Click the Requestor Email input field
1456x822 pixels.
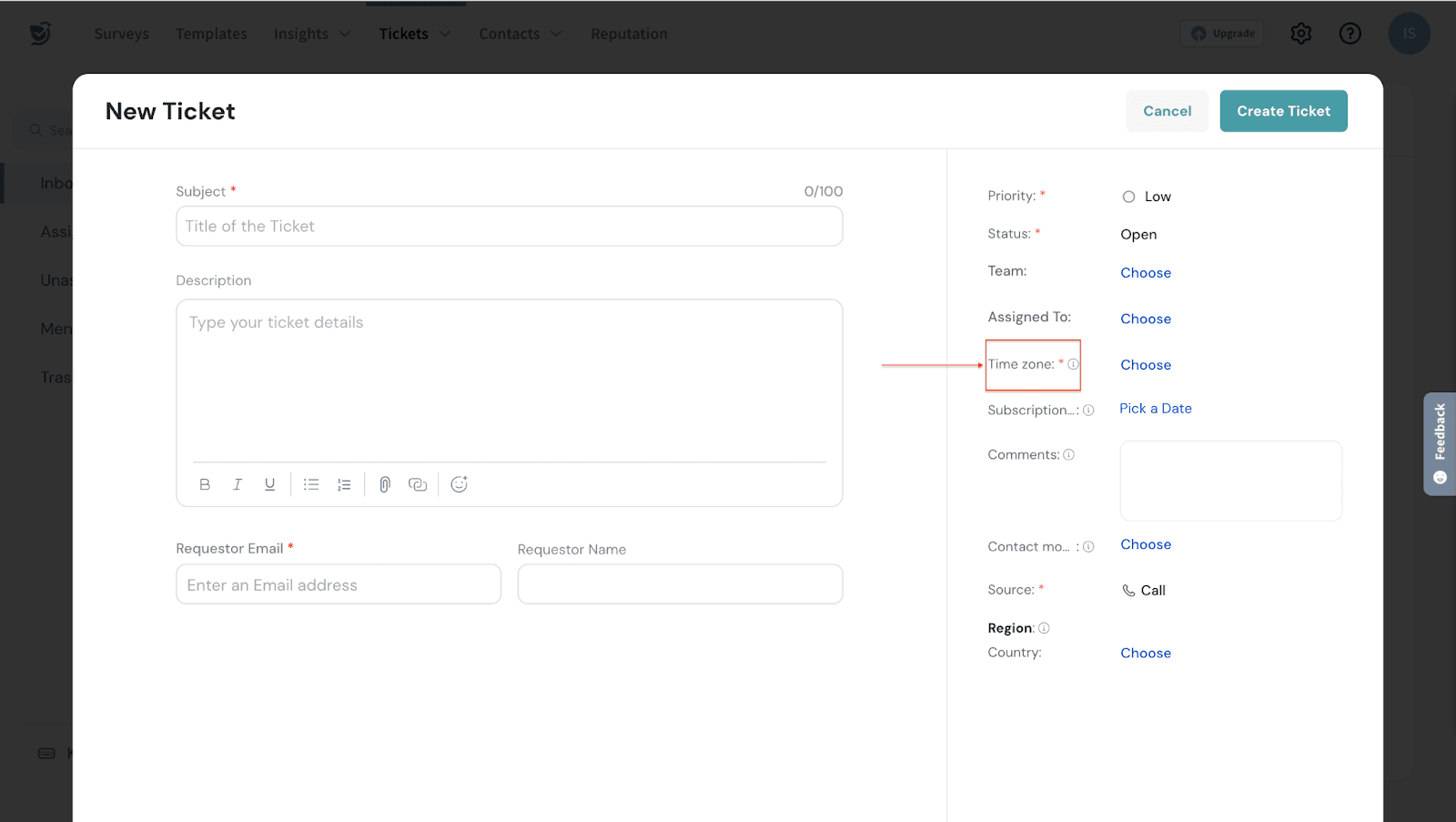point(338,585)
